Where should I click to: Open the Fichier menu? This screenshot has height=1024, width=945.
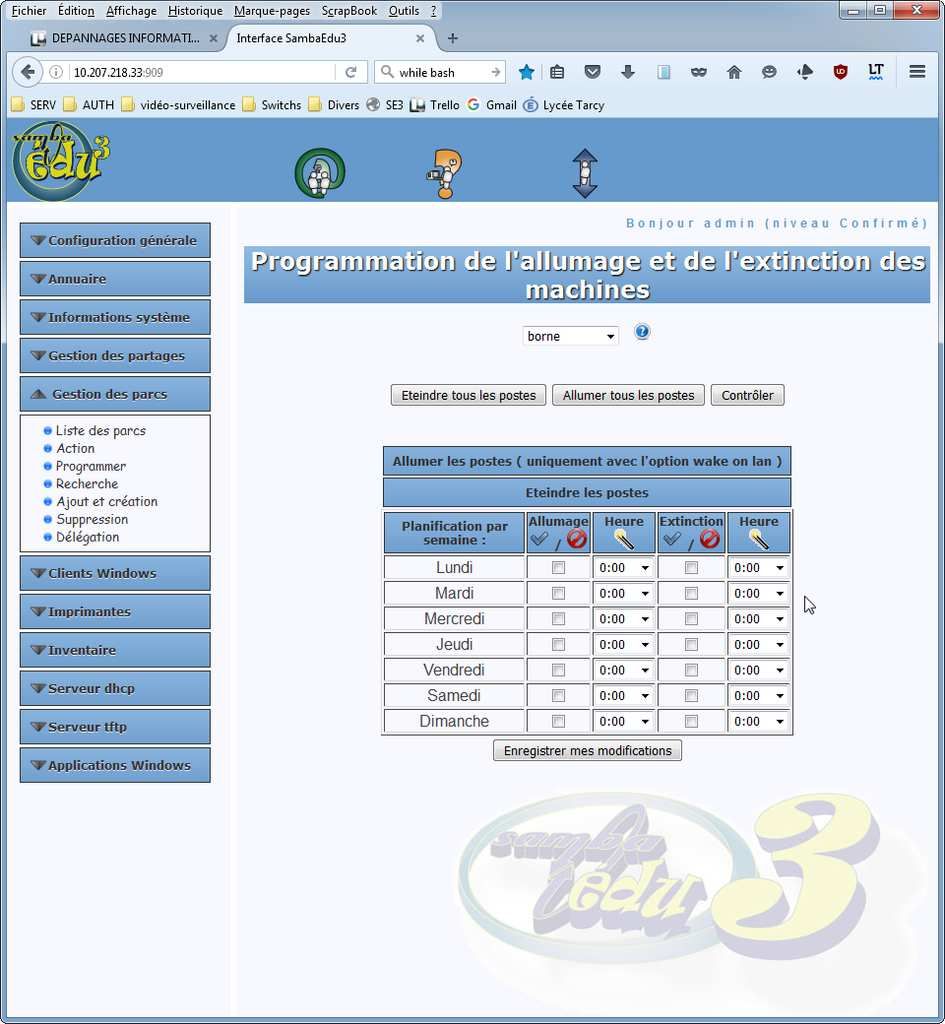[29, 10]
